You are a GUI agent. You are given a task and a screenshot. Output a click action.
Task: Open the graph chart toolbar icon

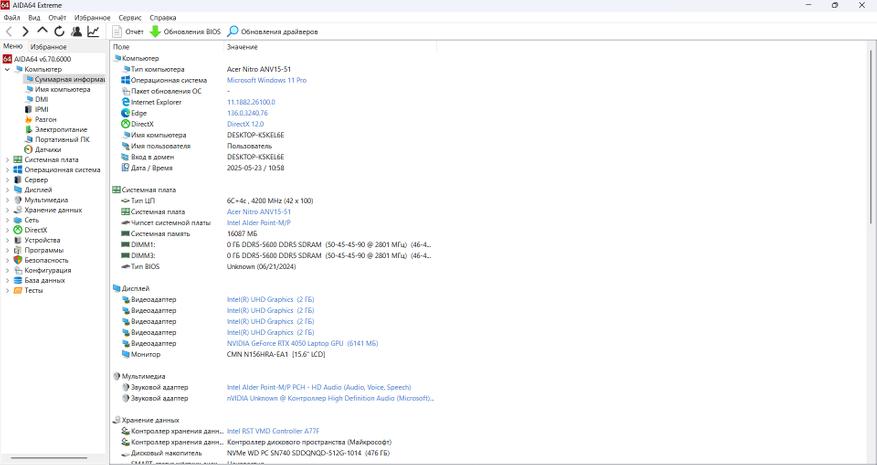[93, 32]
